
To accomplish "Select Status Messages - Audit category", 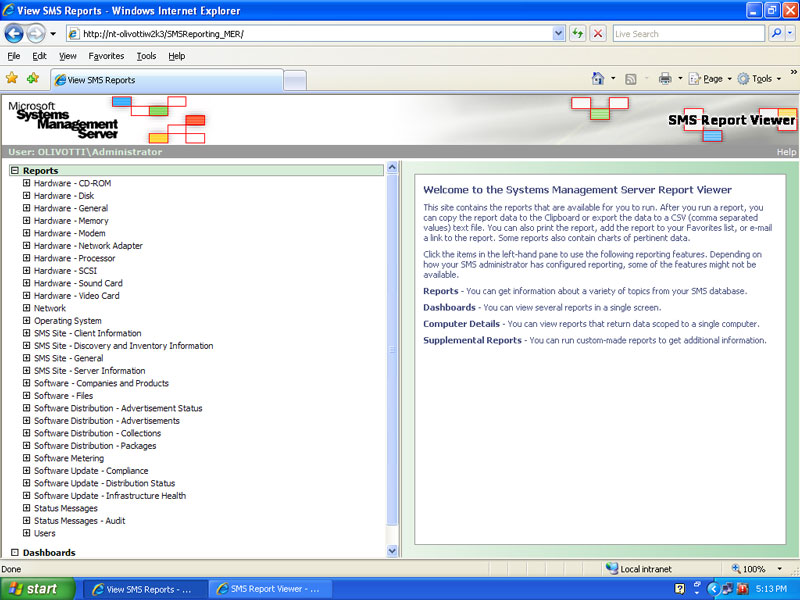I will click(x=80, y=520).
